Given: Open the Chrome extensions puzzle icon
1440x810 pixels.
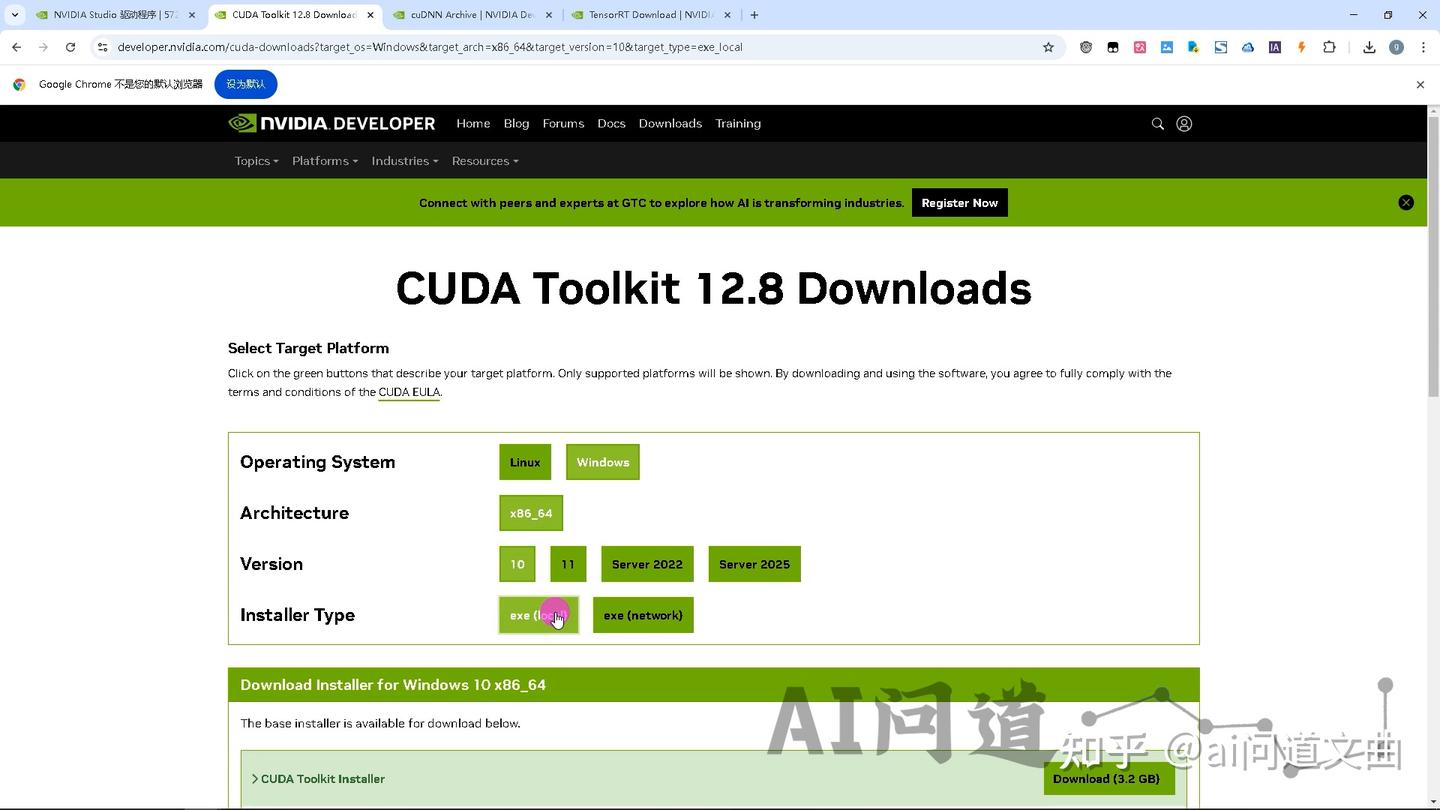Looking at the screenshot, I should point(1330,47).
